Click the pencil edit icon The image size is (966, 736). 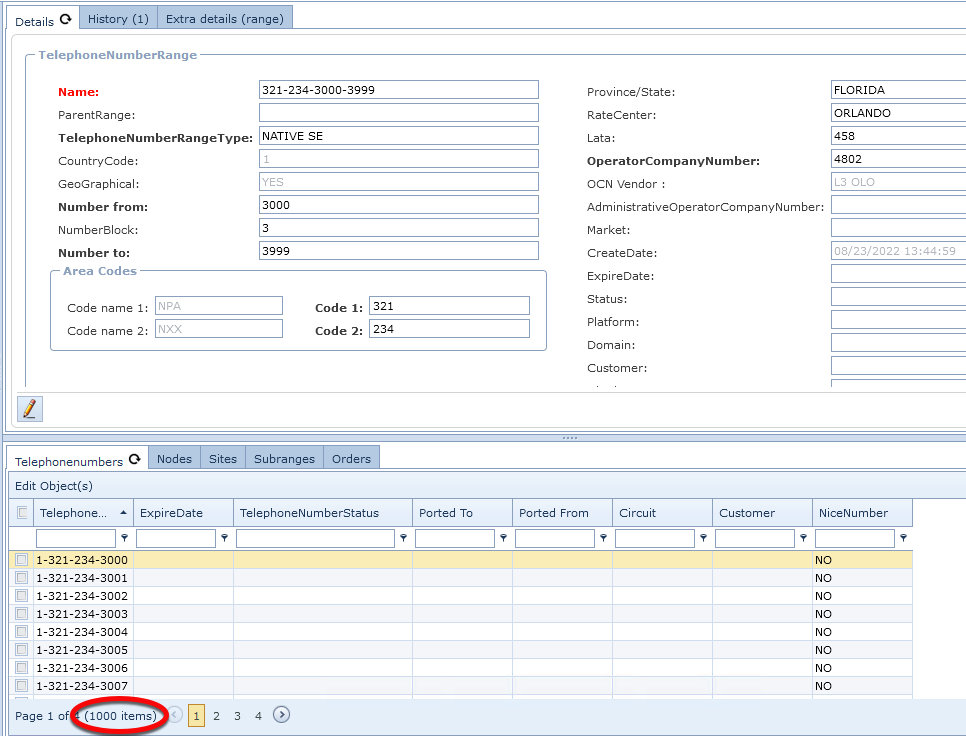coord(30,408)
